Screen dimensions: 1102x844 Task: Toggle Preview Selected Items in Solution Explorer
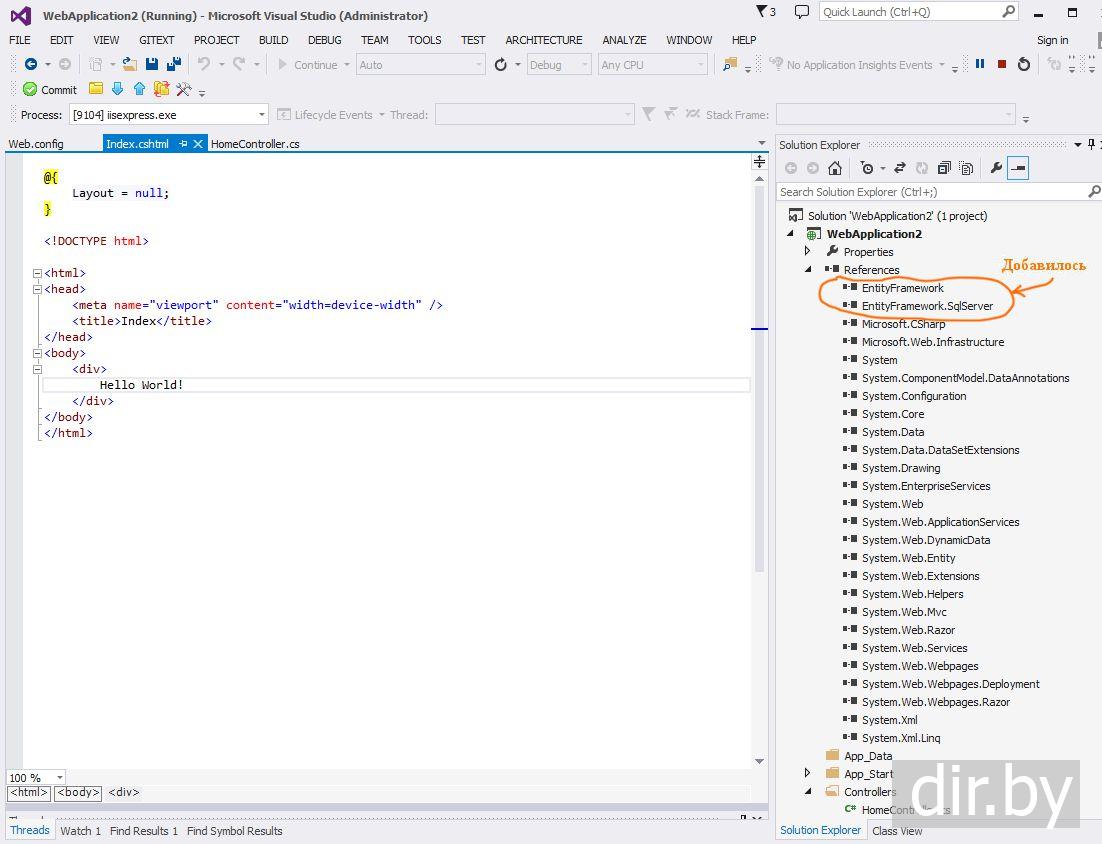coord(1018,168)
